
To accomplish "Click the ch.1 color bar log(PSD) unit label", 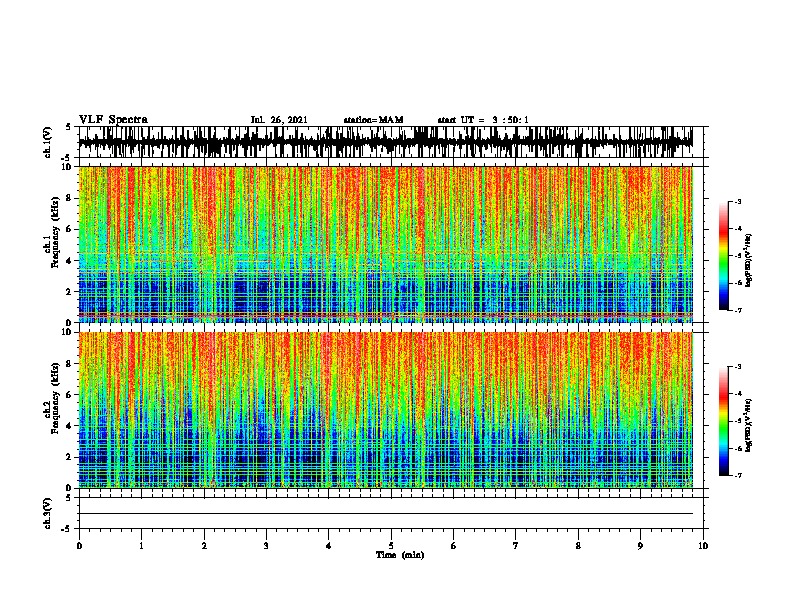I will coord(748,261).
